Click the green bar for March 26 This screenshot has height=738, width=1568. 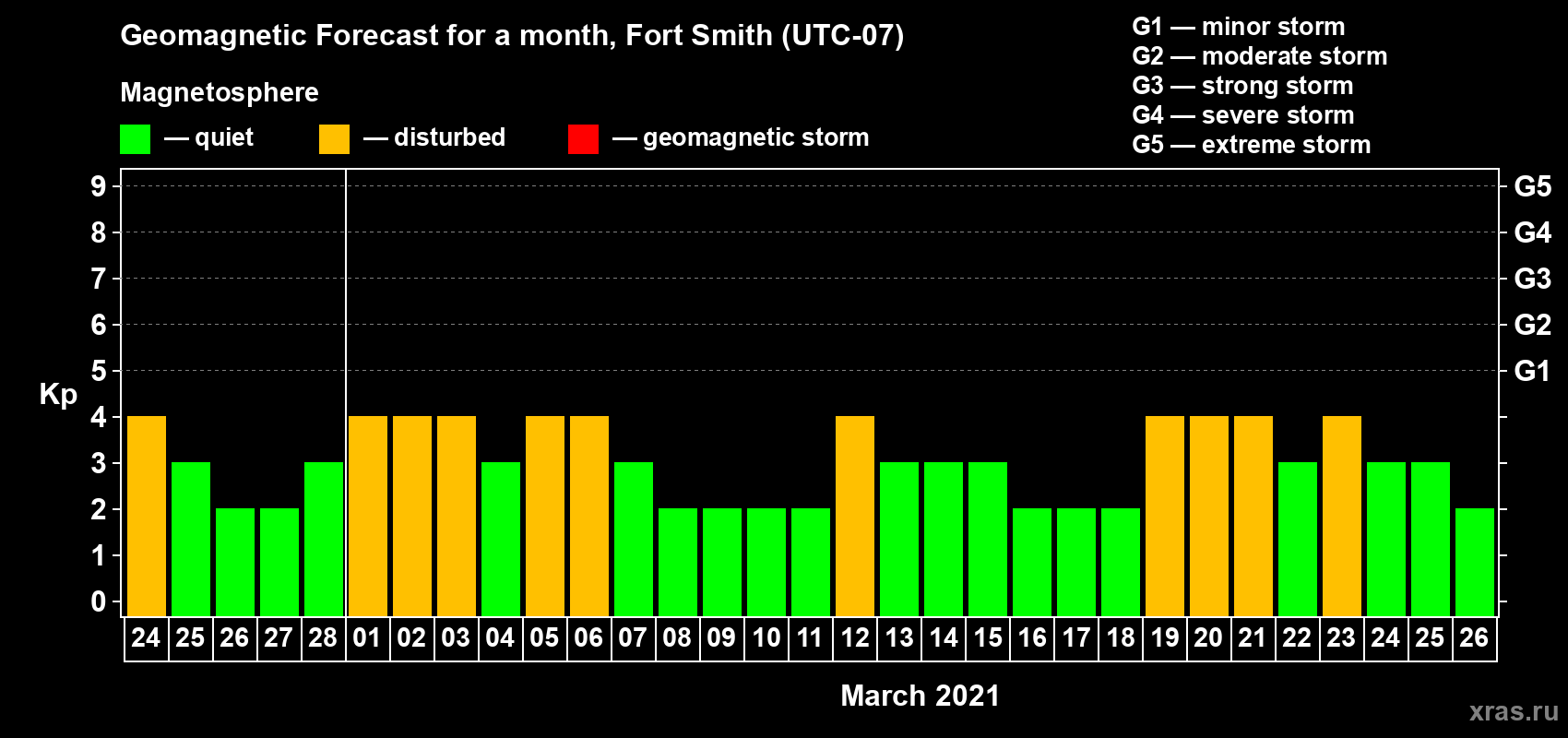point(1475,563)
